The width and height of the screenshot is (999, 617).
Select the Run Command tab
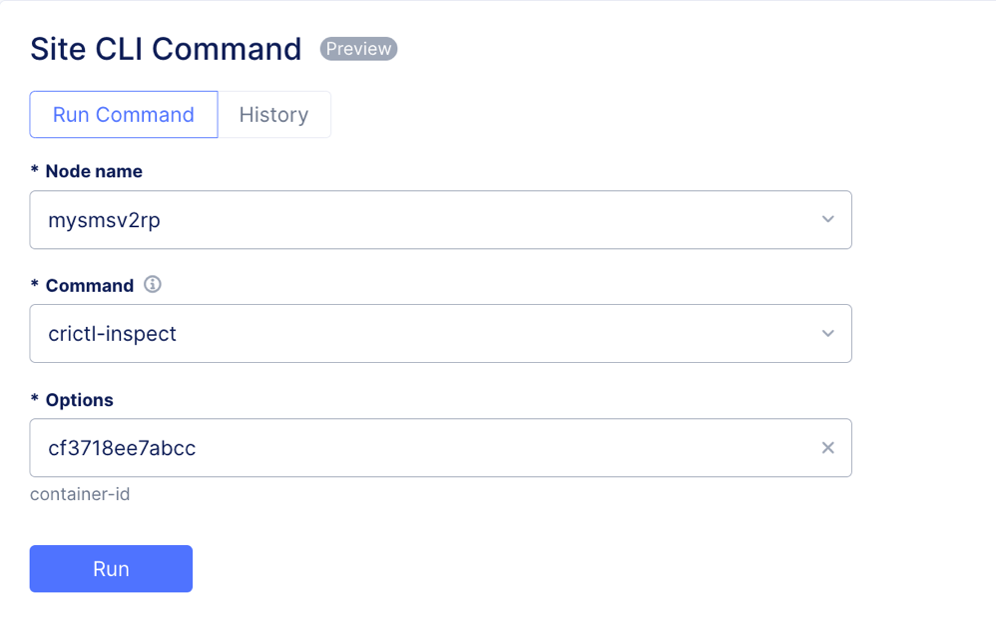(x=123, y=114)
